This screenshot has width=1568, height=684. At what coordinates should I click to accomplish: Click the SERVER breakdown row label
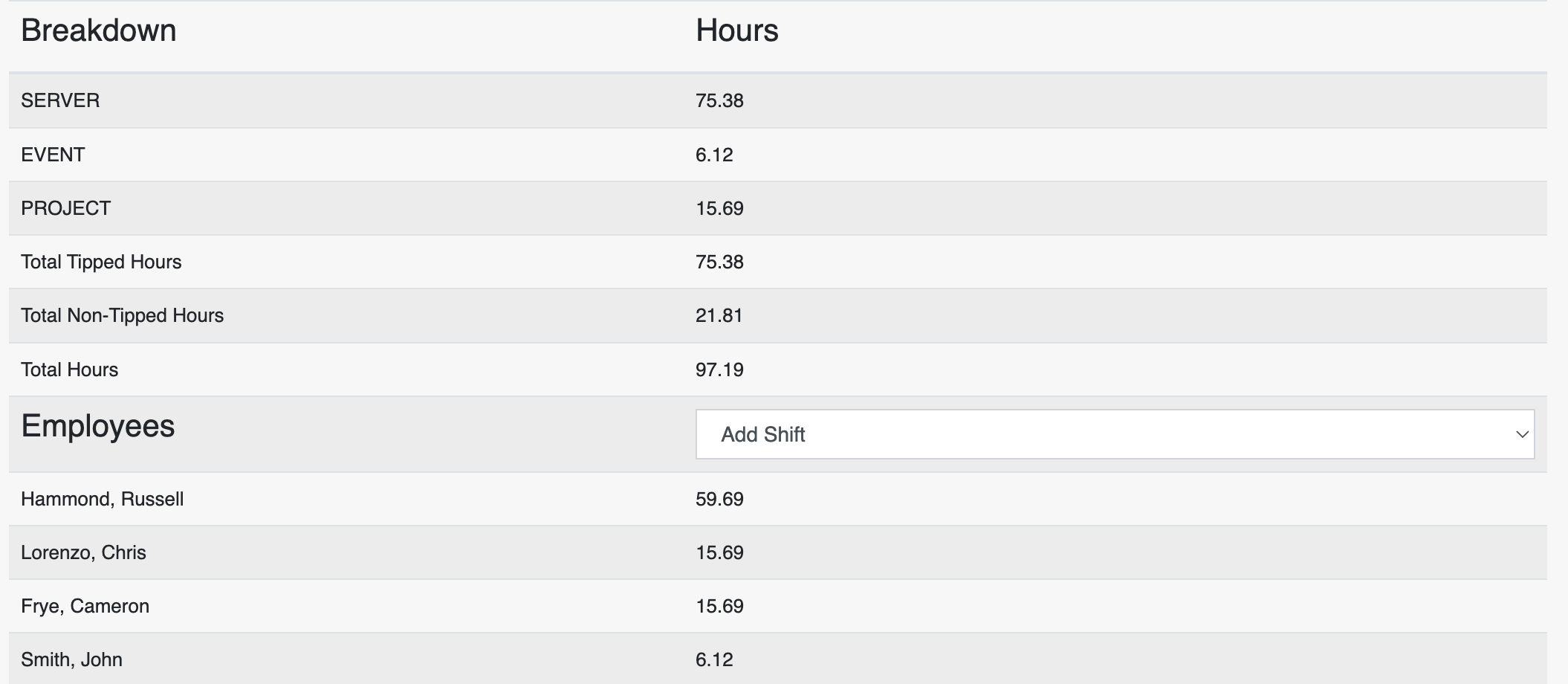60,100
